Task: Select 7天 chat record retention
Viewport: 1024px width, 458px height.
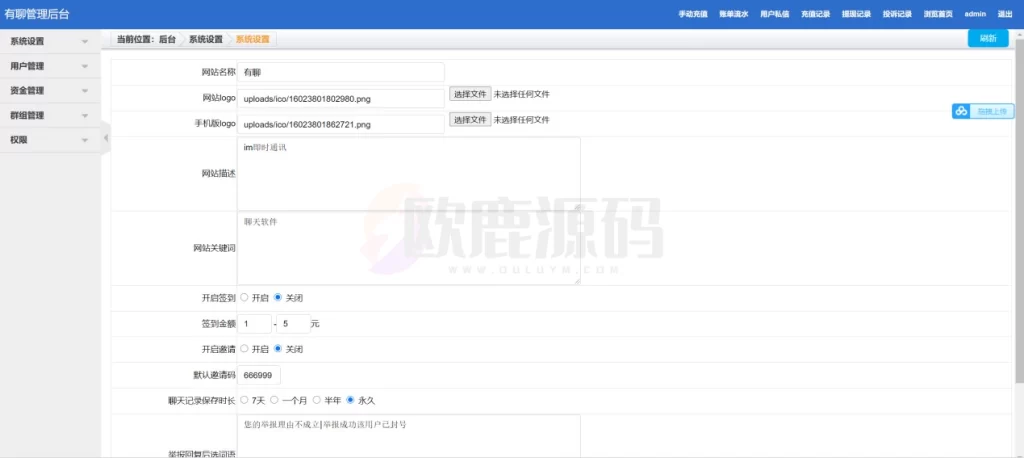Action: [244, 400]
